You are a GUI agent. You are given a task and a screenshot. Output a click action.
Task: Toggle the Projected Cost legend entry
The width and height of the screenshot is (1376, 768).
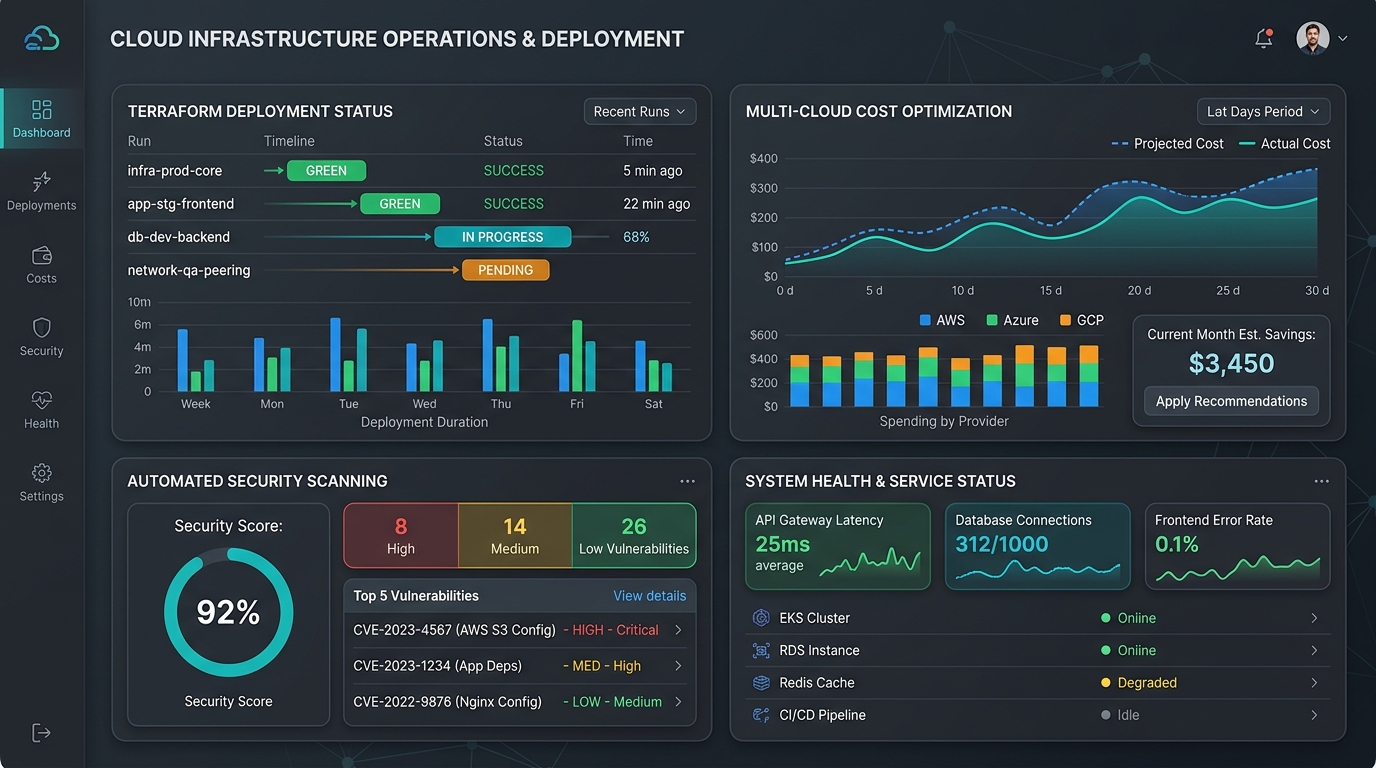click(x=1167, y=144)
